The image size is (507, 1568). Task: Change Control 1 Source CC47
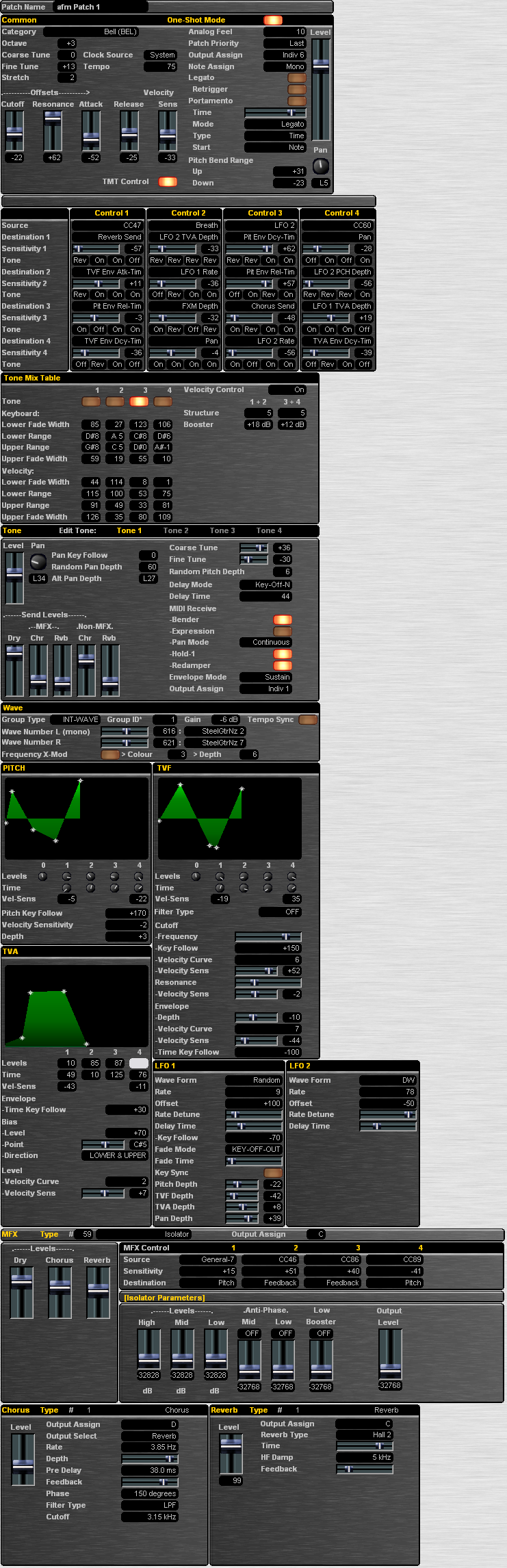coord(107,225)
